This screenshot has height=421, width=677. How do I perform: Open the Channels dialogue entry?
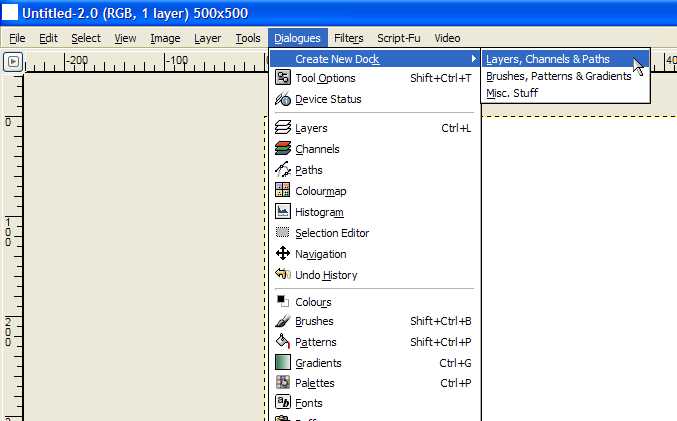(x=375, y=149)
